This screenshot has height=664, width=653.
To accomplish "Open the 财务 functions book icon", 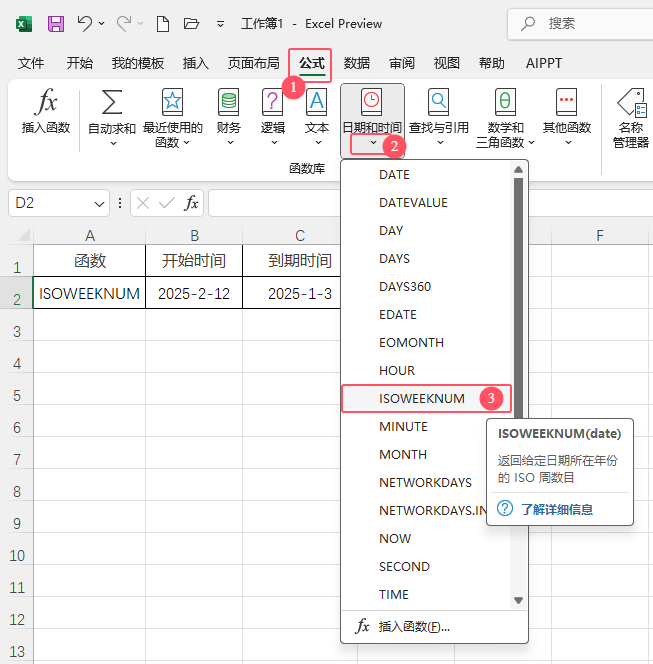I will pos(229,102).
